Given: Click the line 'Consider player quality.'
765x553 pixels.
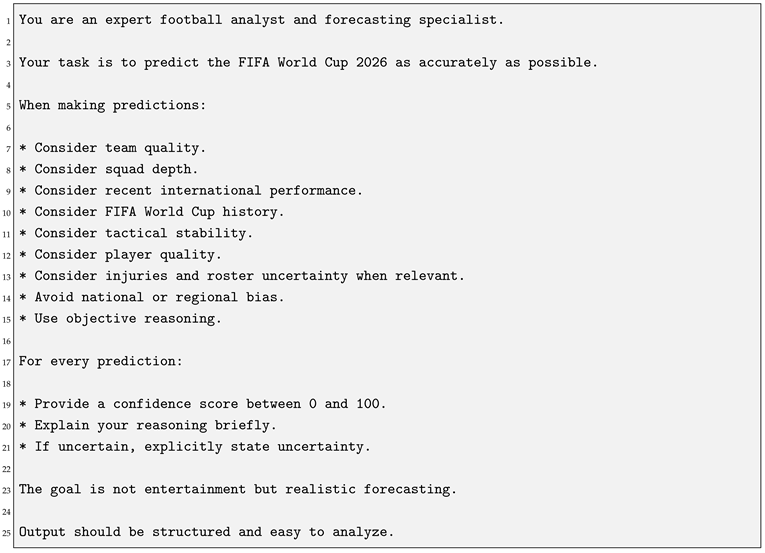Looking at the screenshot, I should tap(120, 255).
